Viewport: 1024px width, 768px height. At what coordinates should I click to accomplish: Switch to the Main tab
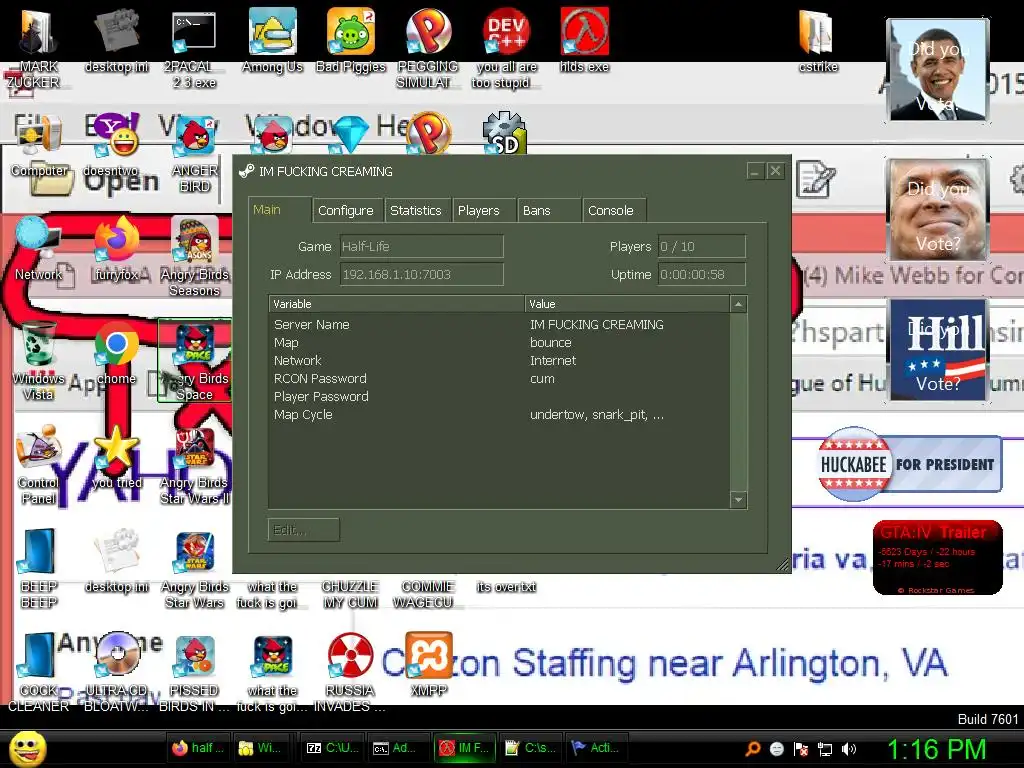[281, 210]
